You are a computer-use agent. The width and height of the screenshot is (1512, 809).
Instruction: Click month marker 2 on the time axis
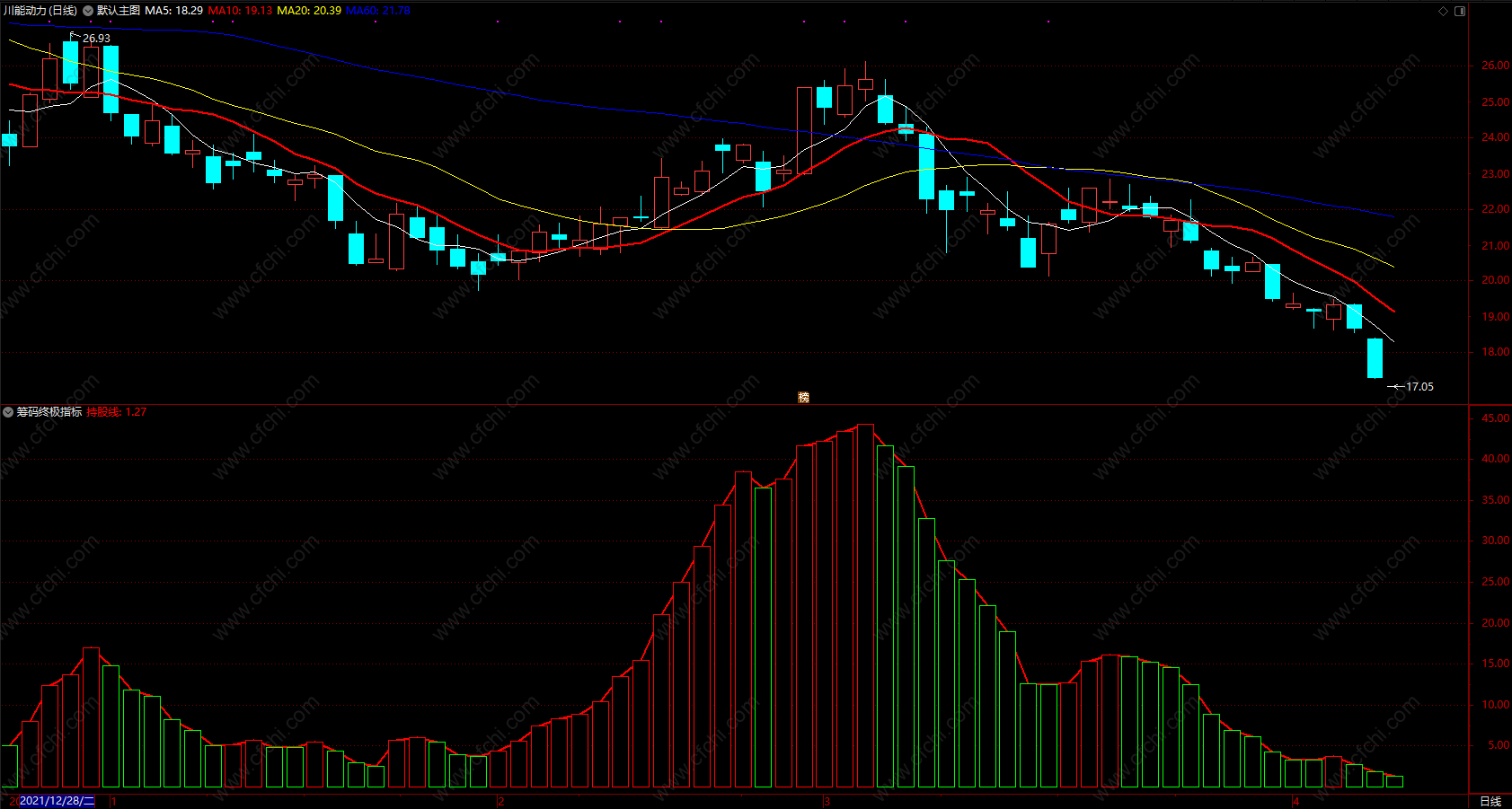coord(501,801)
